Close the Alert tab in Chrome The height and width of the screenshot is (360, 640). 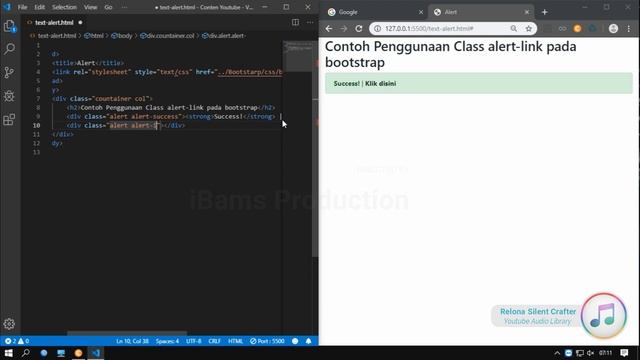(527, 12)
